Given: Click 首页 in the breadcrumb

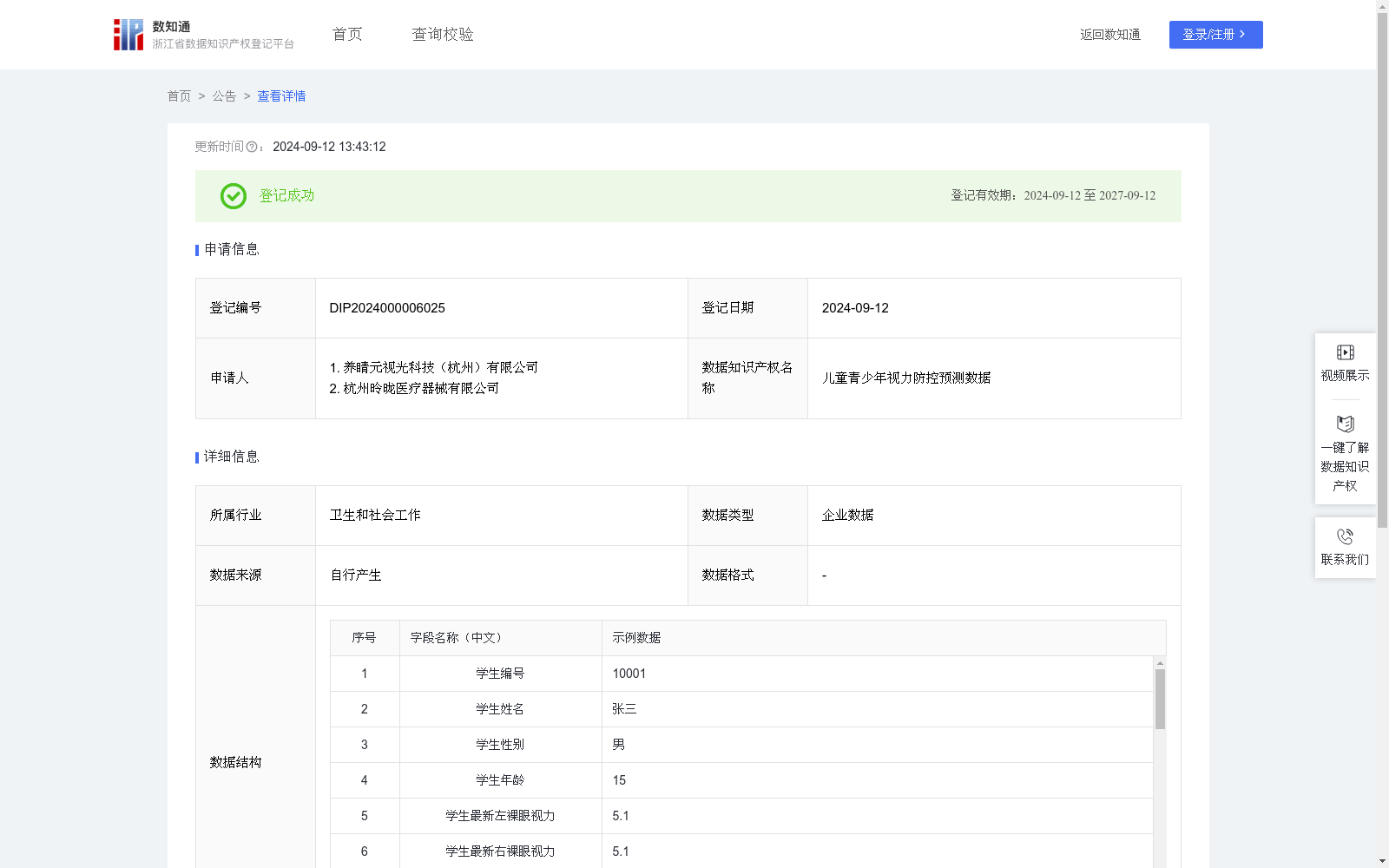Looking at the screenshot, I should 179,96.
